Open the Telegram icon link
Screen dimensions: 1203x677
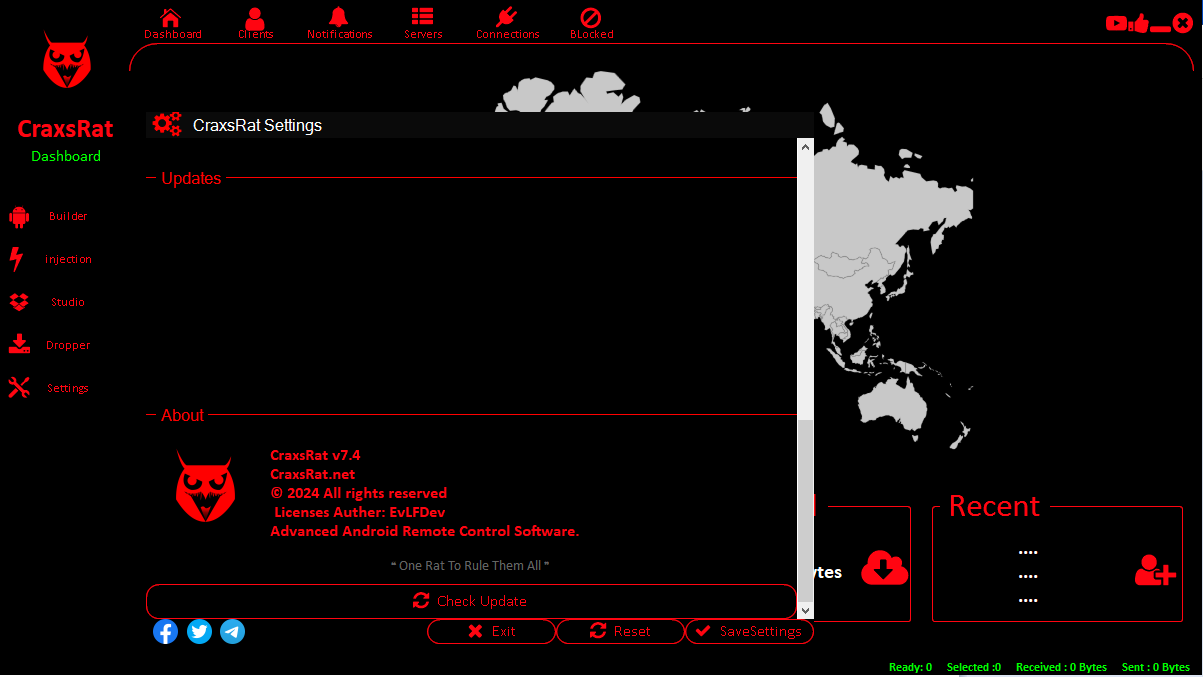pyautogui.click(x=232, y=632)
